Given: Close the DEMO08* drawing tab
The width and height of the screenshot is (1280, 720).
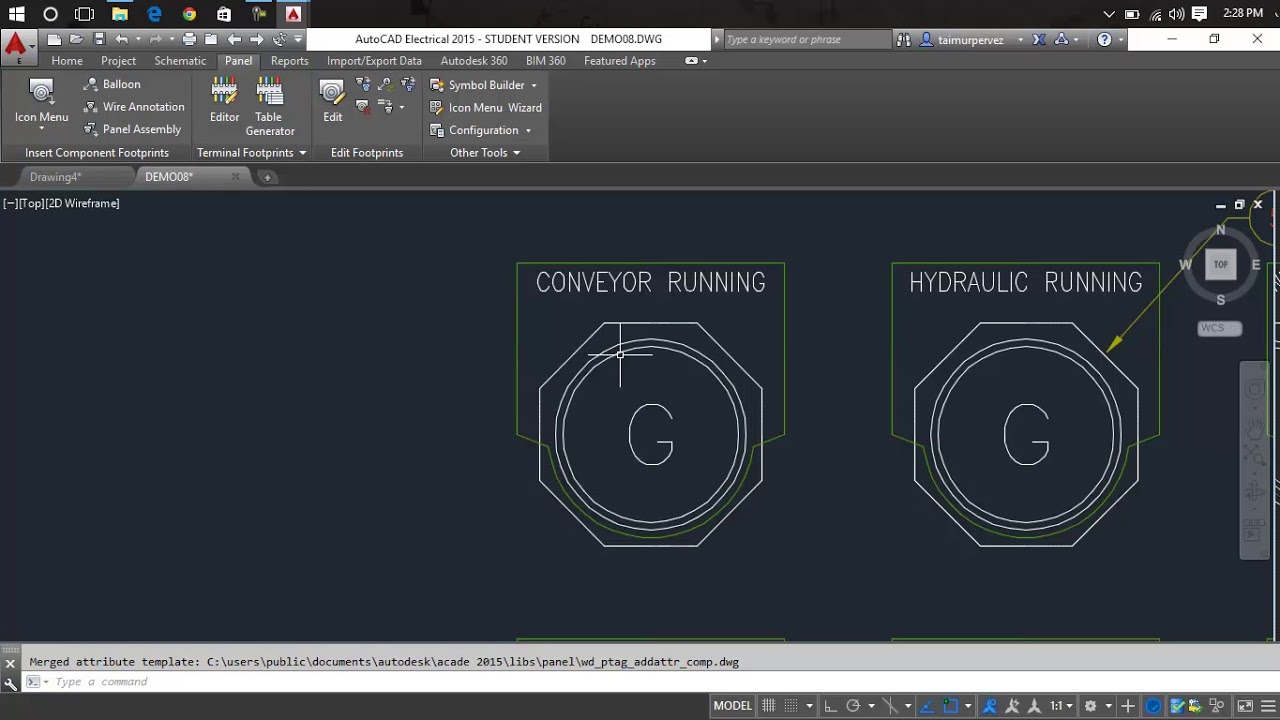Looking at the screenshot, I should click(x=236, y=177).
